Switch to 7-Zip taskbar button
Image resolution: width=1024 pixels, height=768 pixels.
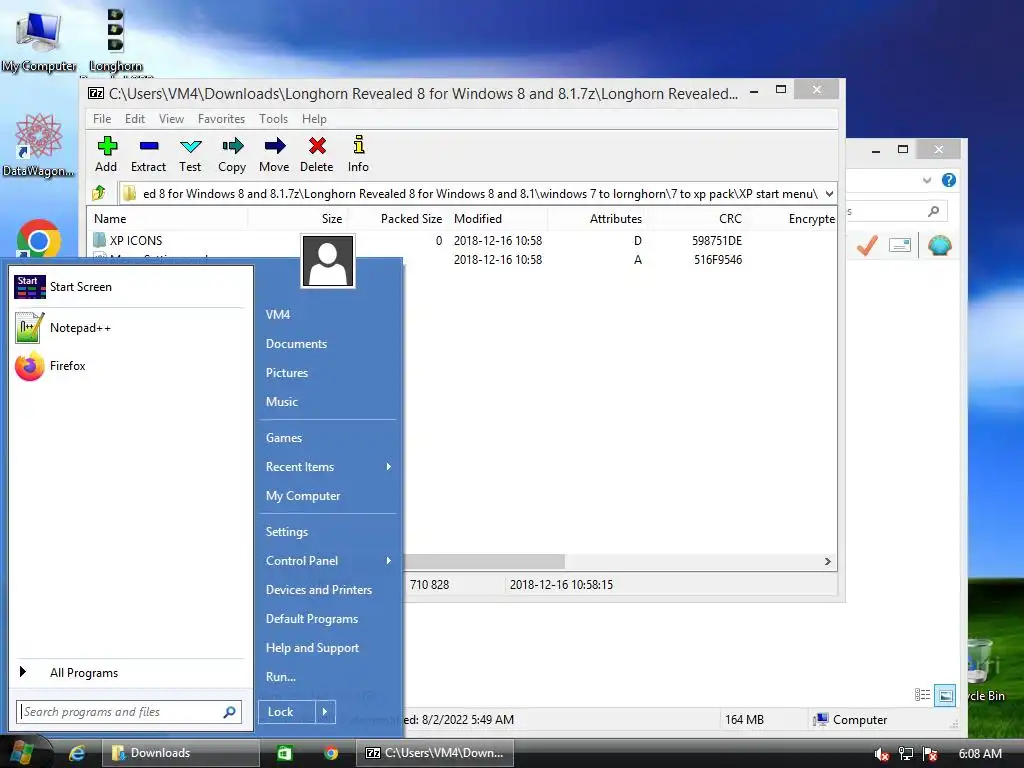435,753
